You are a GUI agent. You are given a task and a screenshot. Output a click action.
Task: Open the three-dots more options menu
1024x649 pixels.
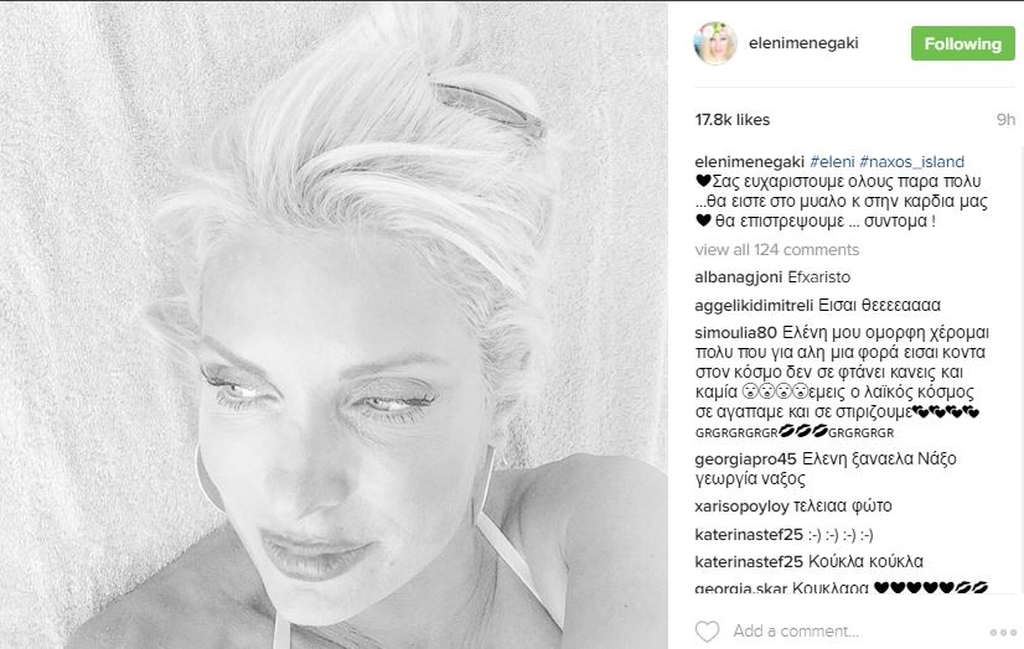1002,632
